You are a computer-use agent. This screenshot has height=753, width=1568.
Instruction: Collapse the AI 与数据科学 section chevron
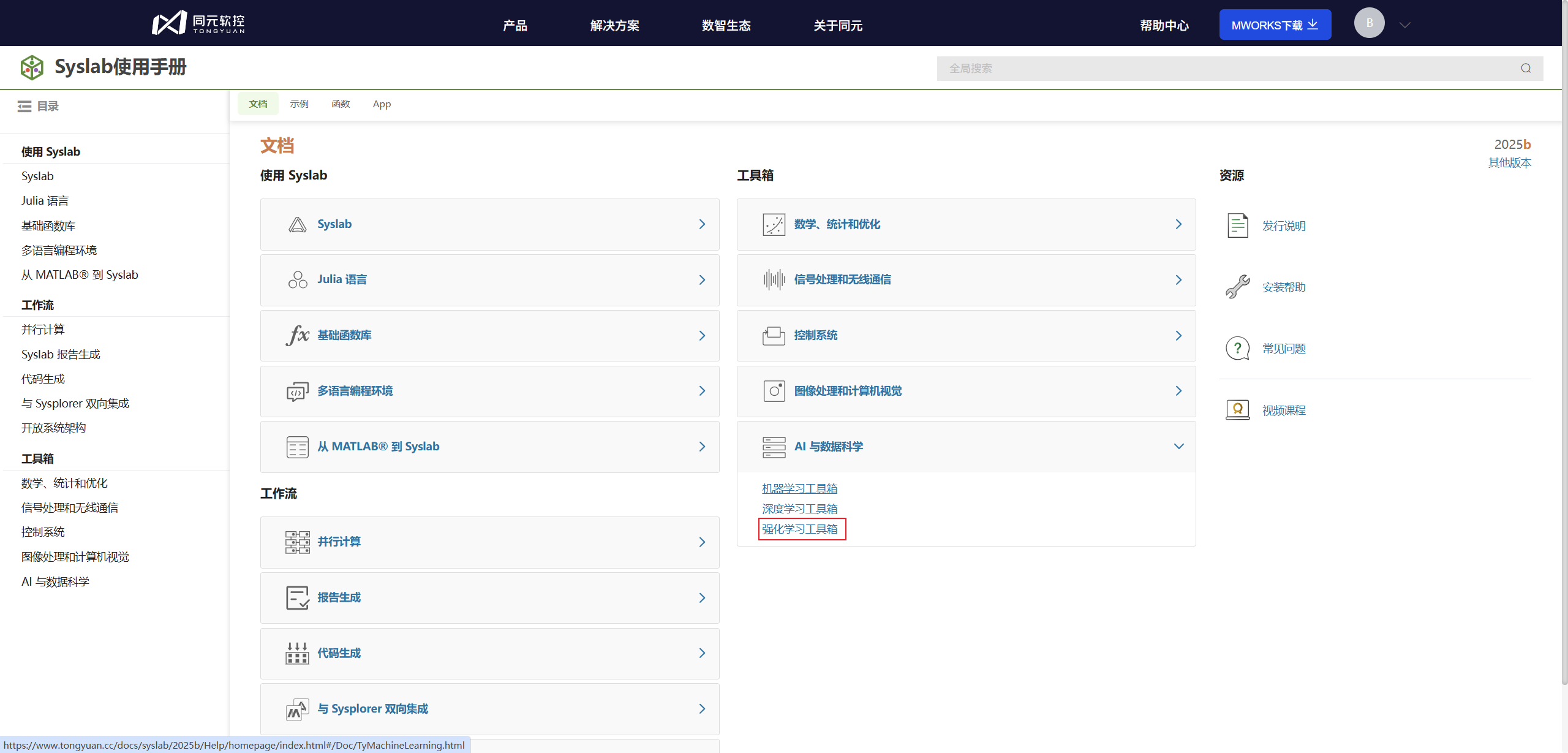point(1178,446)
